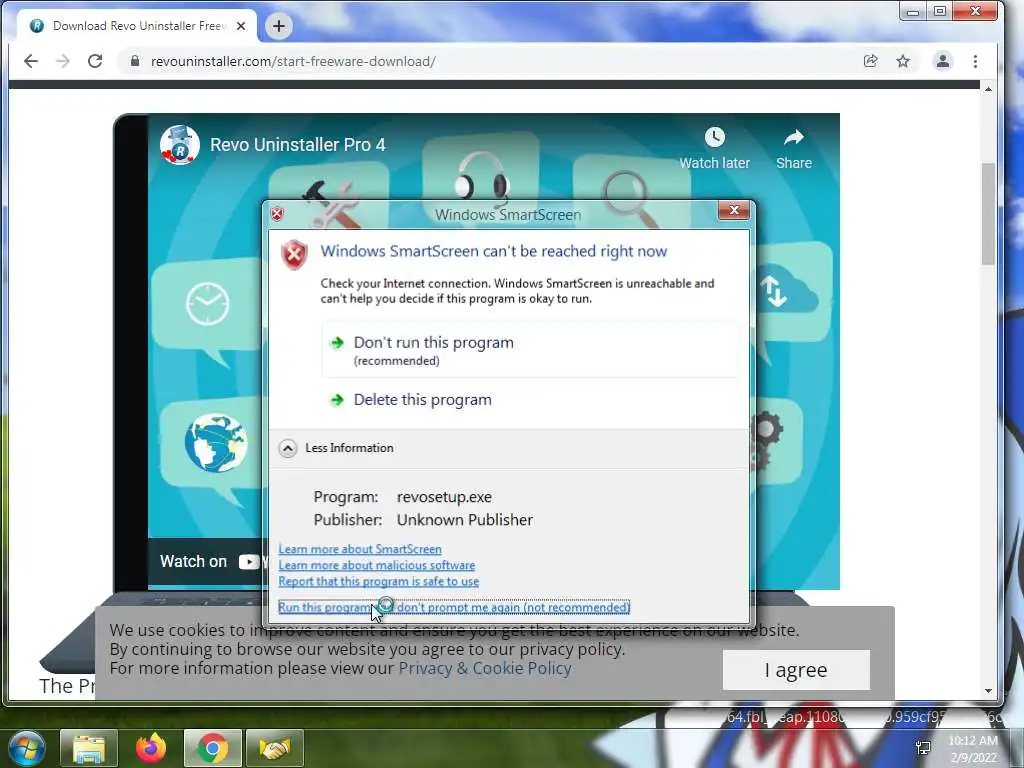
Task: Click the program name revosetup.exe
Action: pyautogui.click(x=444, y=497)
